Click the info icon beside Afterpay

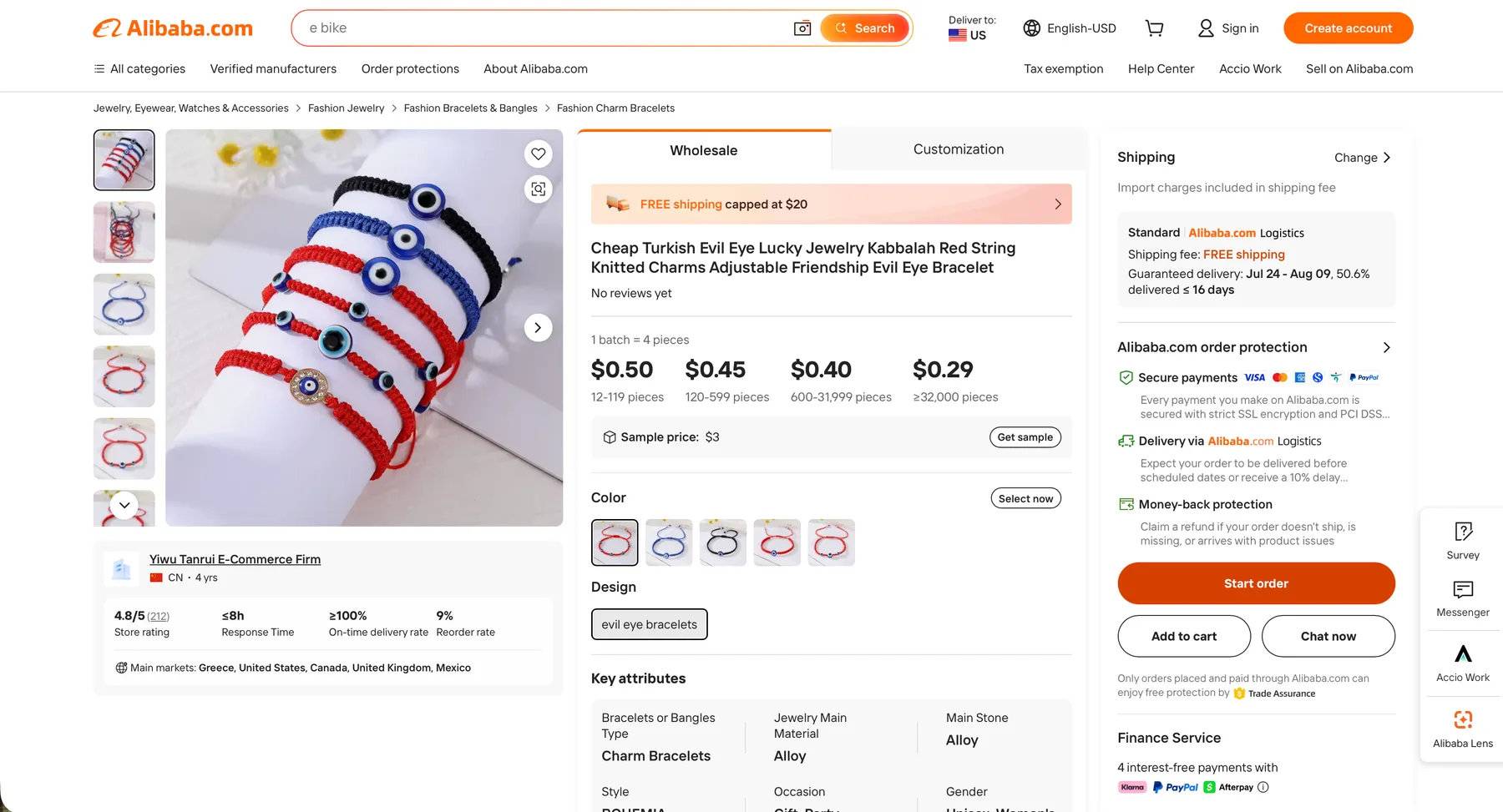coord(1263,787)
